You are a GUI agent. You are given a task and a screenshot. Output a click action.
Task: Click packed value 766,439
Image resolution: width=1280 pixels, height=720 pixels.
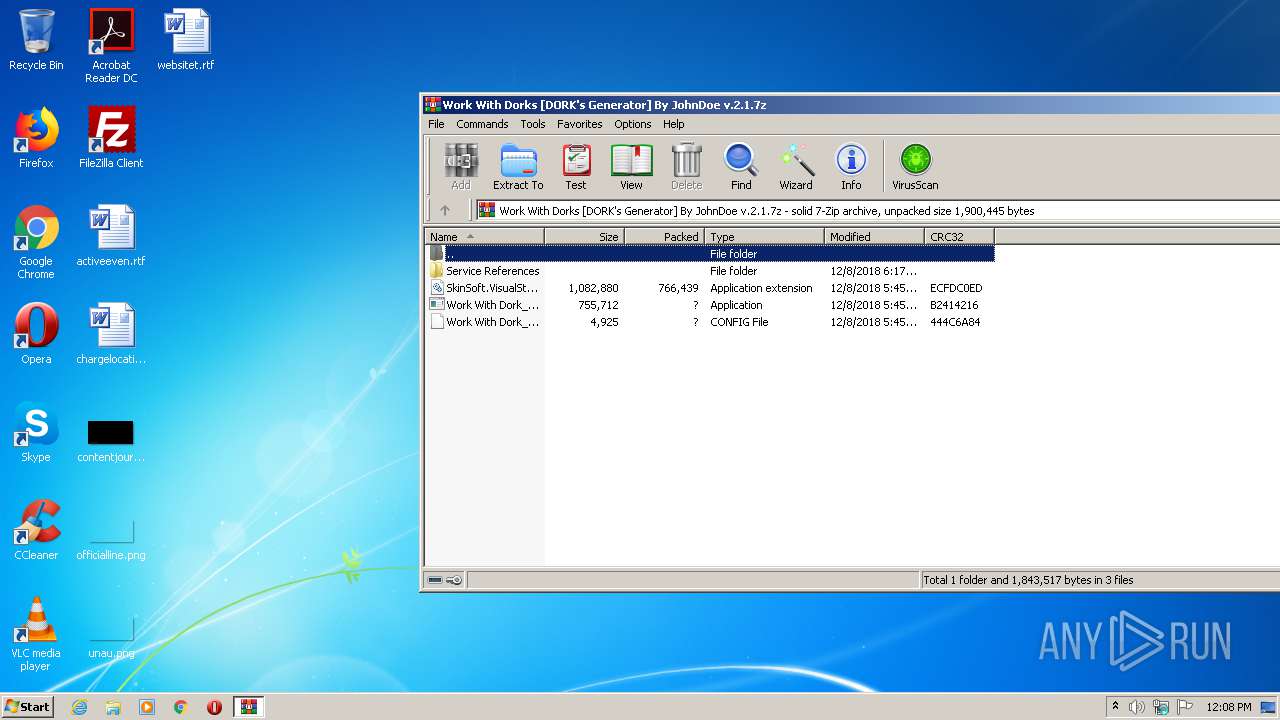[678, 288]
